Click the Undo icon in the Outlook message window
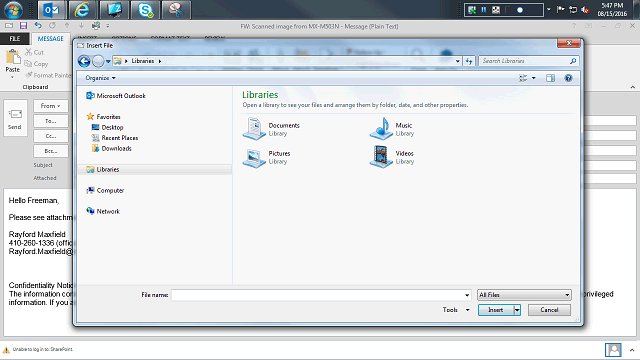 point(38,26)
